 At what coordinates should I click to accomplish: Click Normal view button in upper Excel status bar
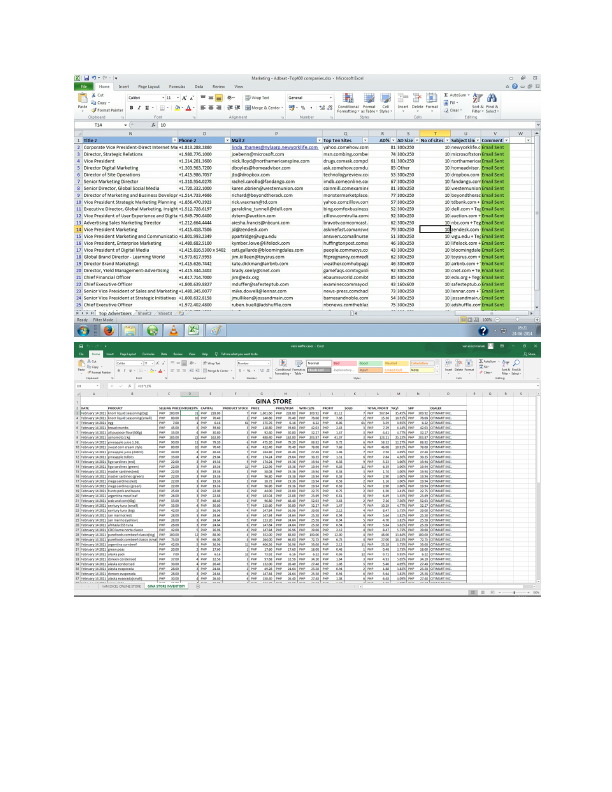(x=463, y=320)
